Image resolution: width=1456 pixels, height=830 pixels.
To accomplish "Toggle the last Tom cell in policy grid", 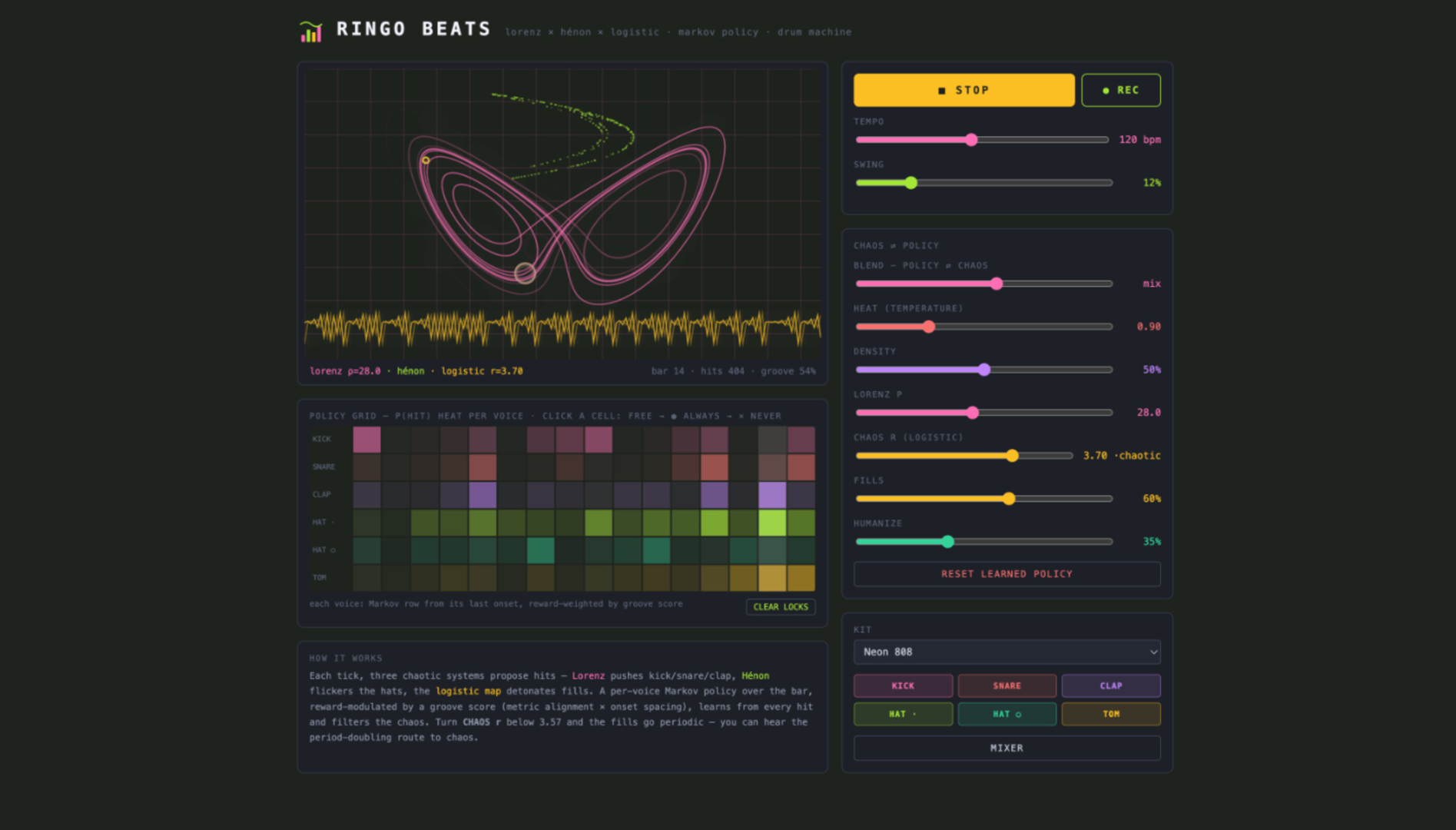I will coord(801,578).
